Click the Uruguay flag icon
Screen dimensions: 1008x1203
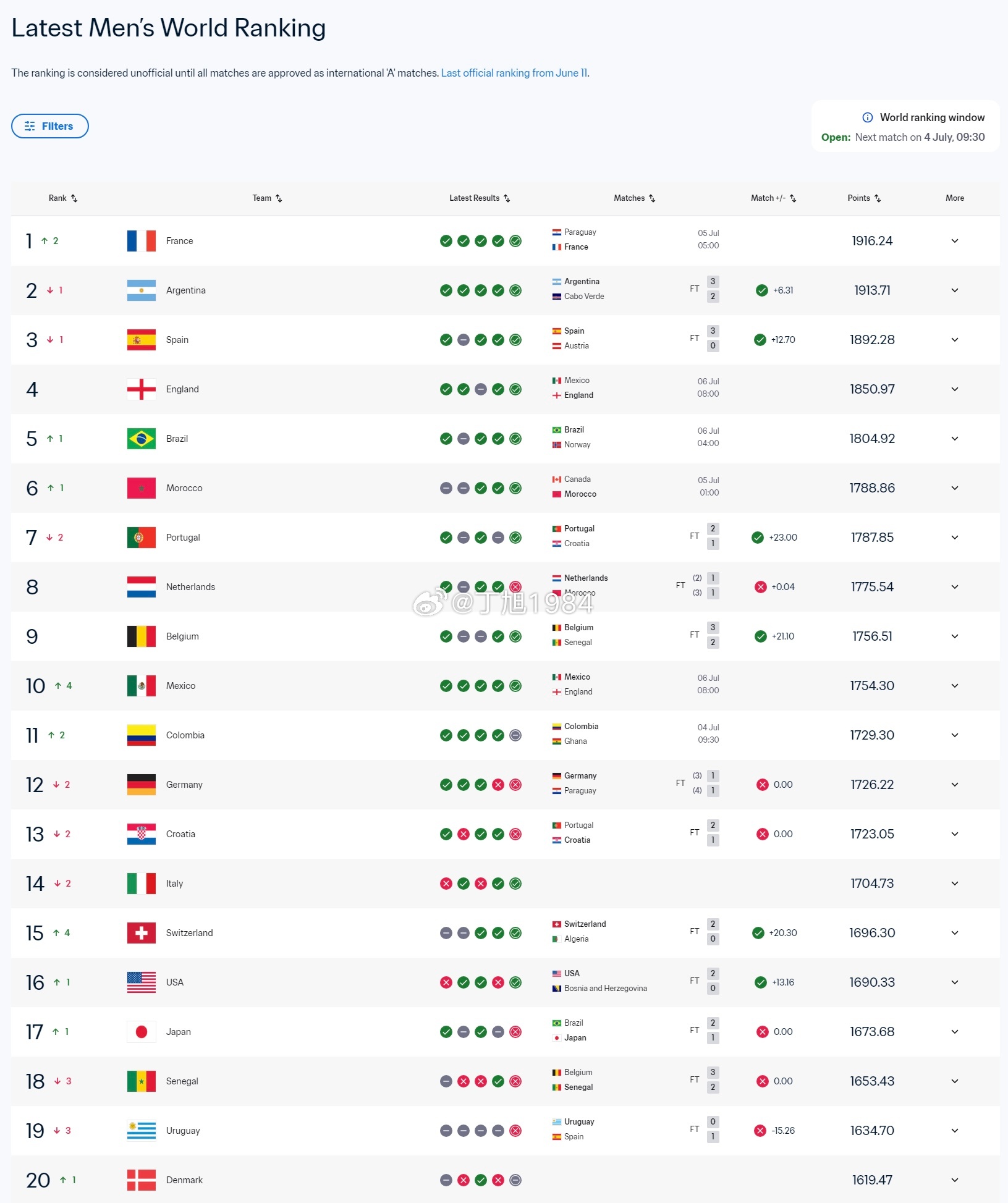click(x=142, y=1131)
